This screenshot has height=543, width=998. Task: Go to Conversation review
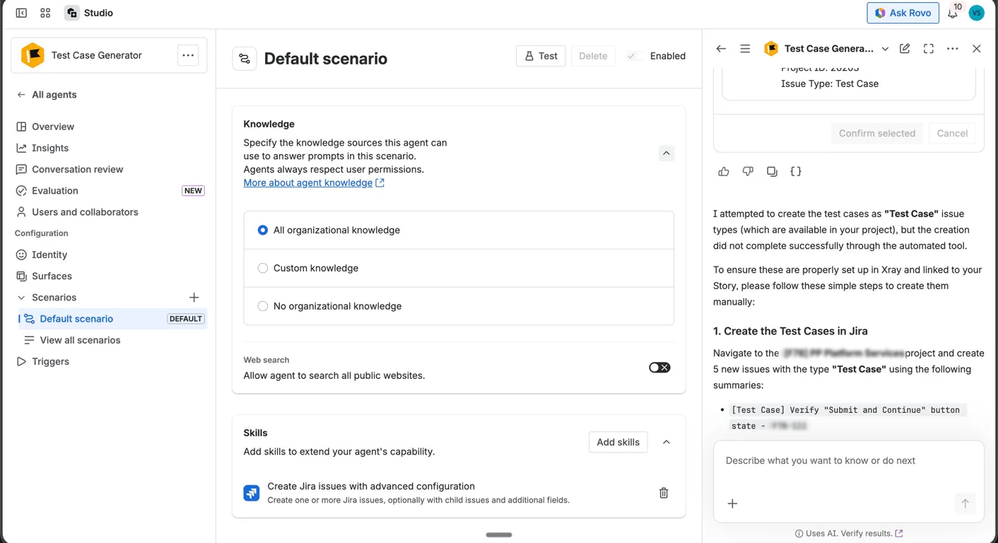click(x=77, y=169)
